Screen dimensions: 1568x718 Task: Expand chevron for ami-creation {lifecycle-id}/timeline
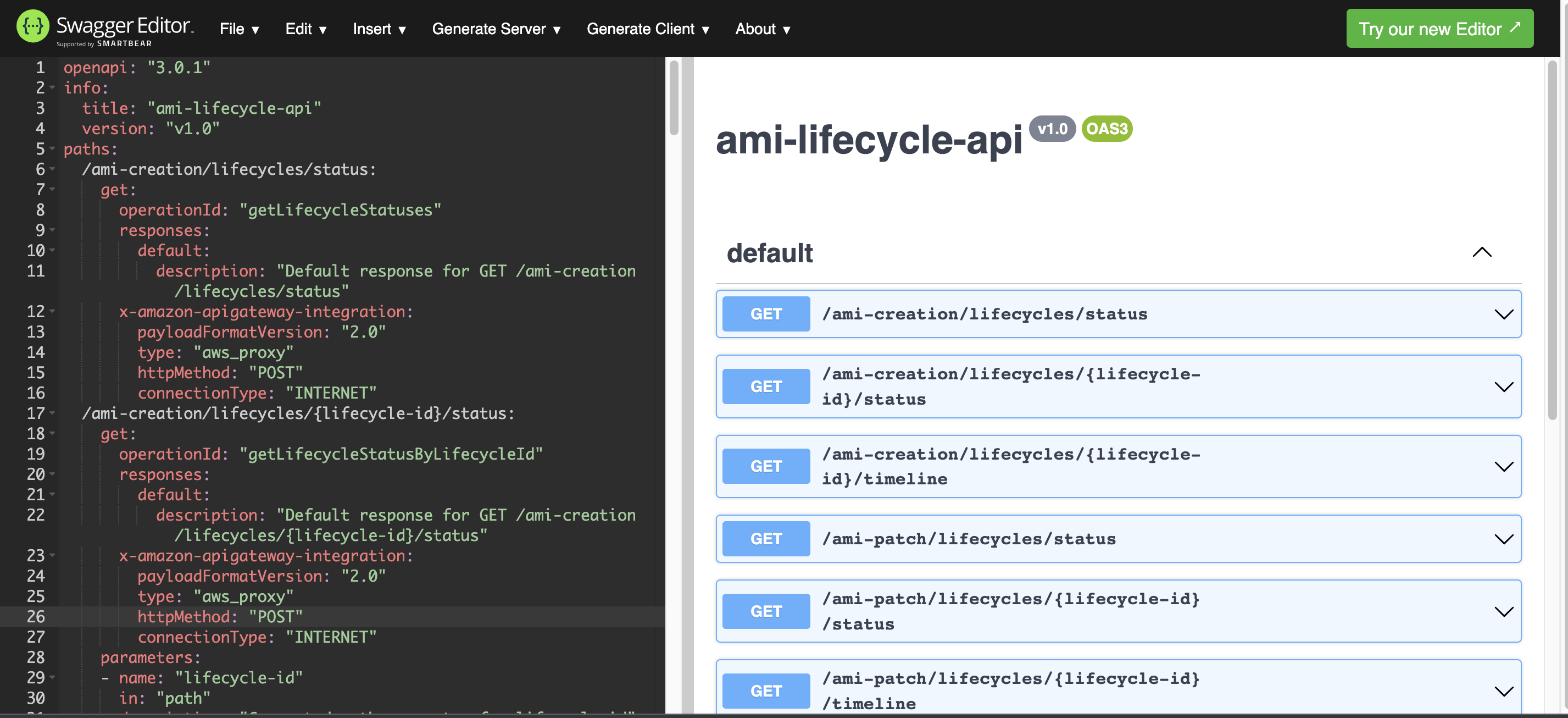pyautogui.click(x=1504, y=467)
